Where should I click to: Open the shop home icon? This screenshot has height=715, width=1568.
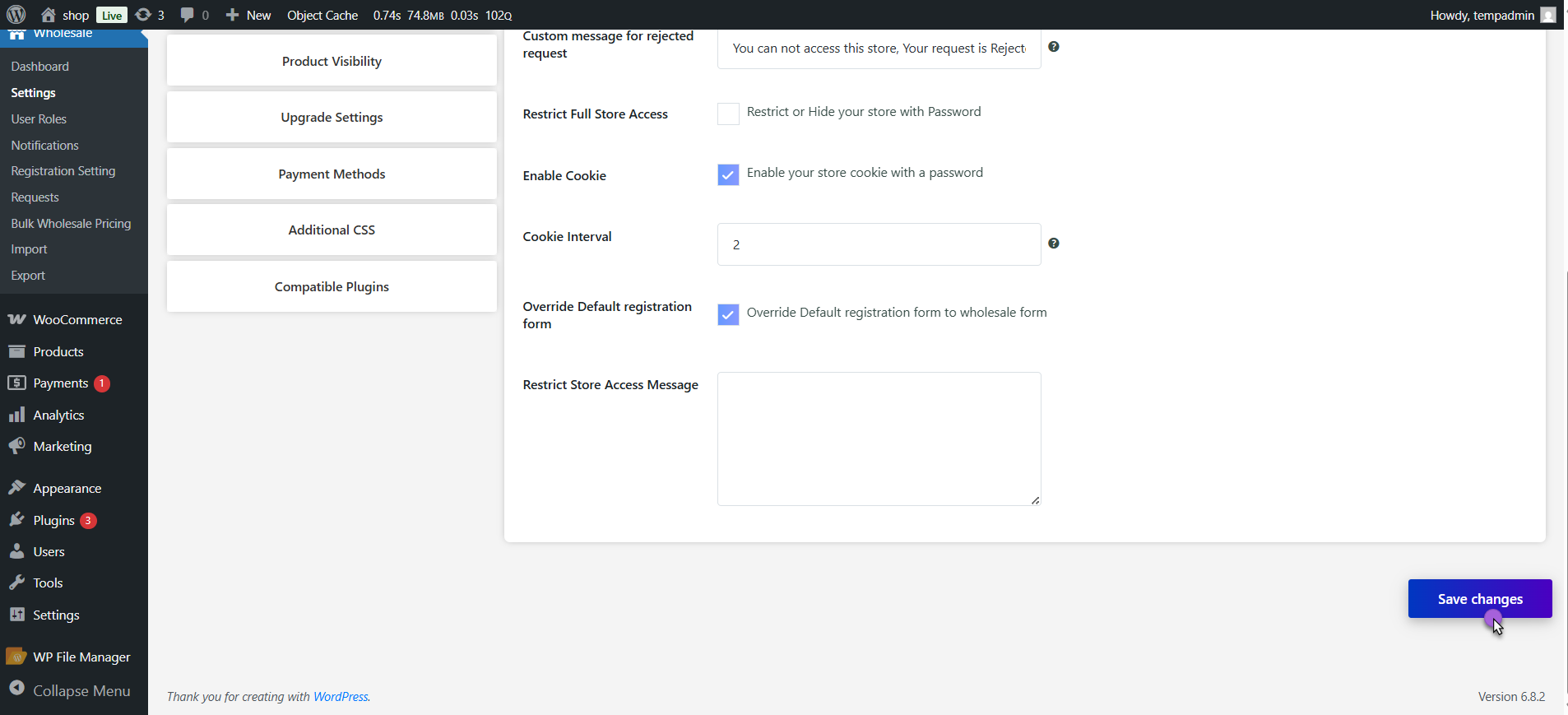tap(49, 15)
